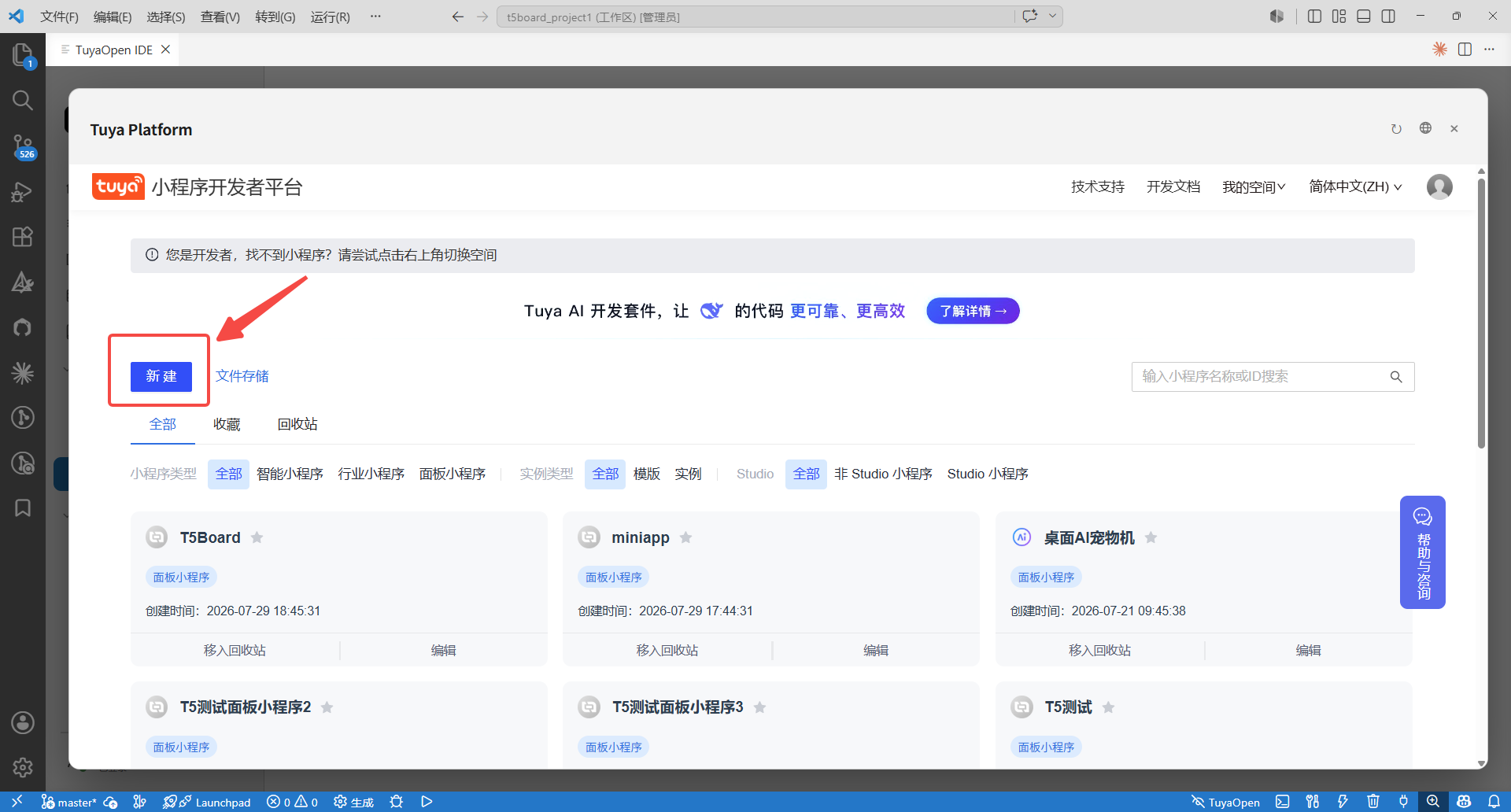
Task: Click the plug icon in status bar
Action: pyautogui.click(x=1403, y=802)
